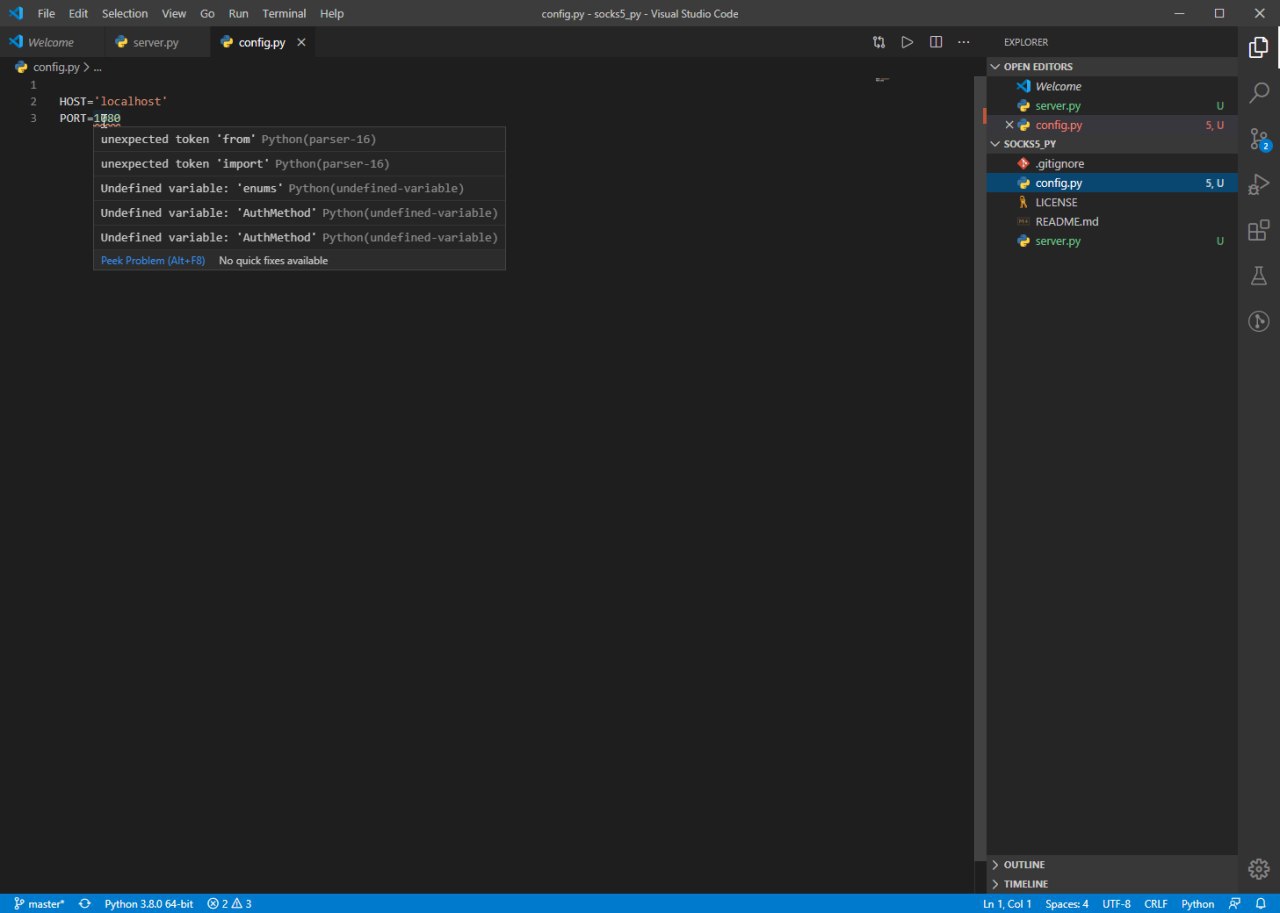1280x913 pixels.
Task: Open the Search view in the activity bar
Action: coord(1259,93)
